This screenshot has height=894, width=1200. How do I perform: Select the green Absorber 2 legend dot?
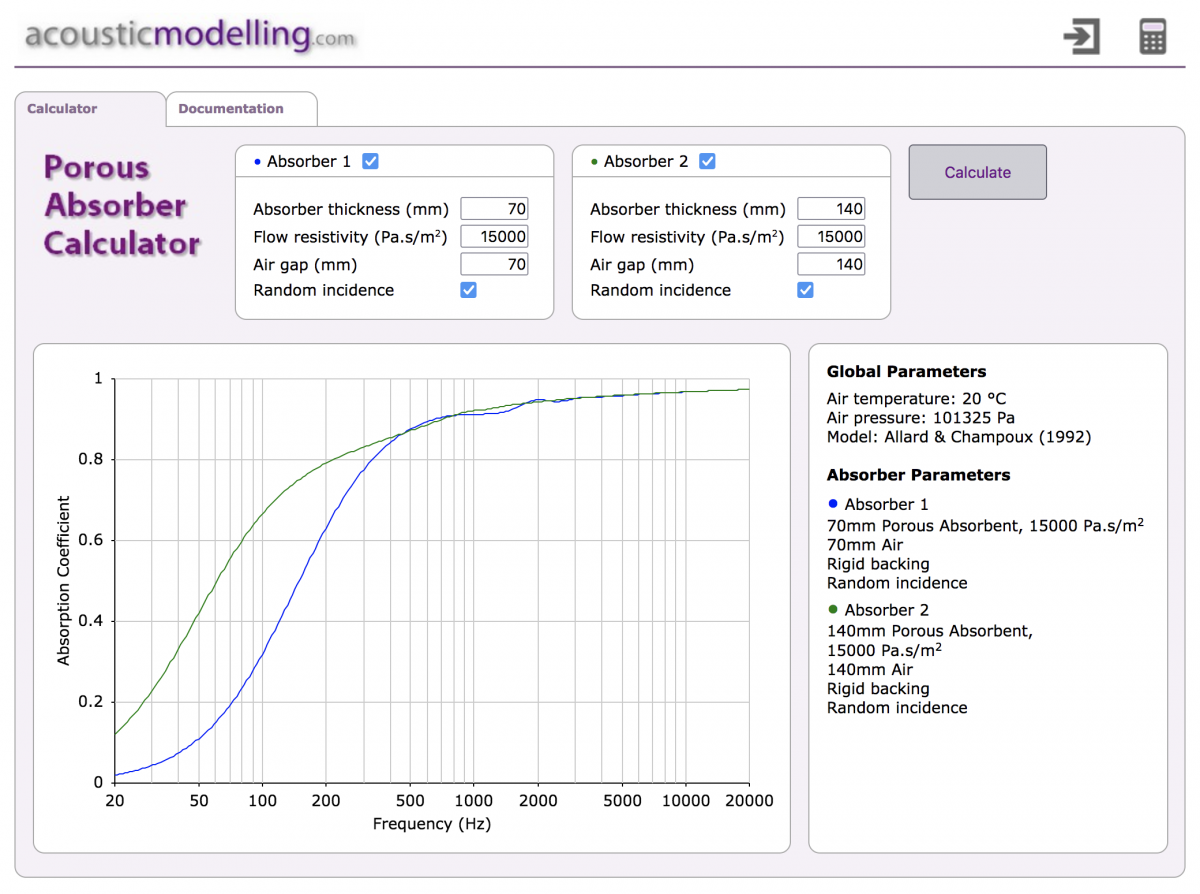[x=833, y=609]
